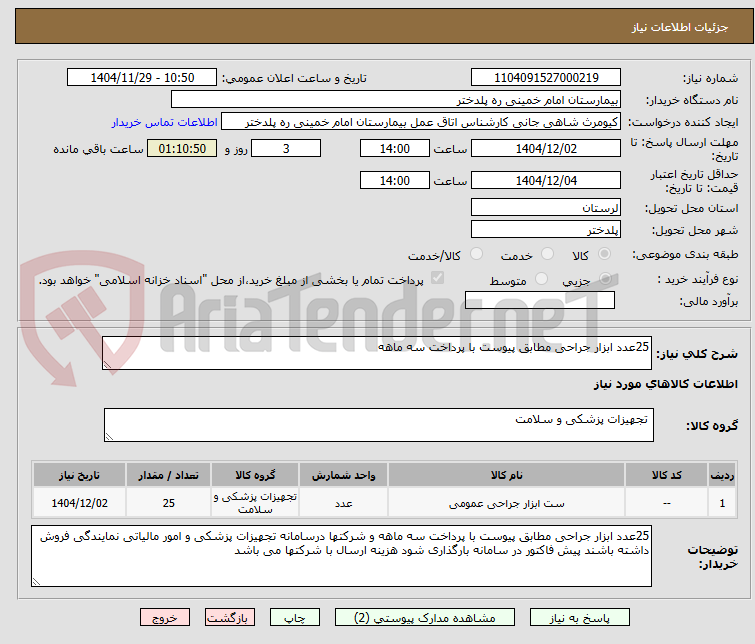Click resize handle of توضیحات خریدار box
Image resolution: width=755 pixels, height=644 pixels.
pos(36,581)
